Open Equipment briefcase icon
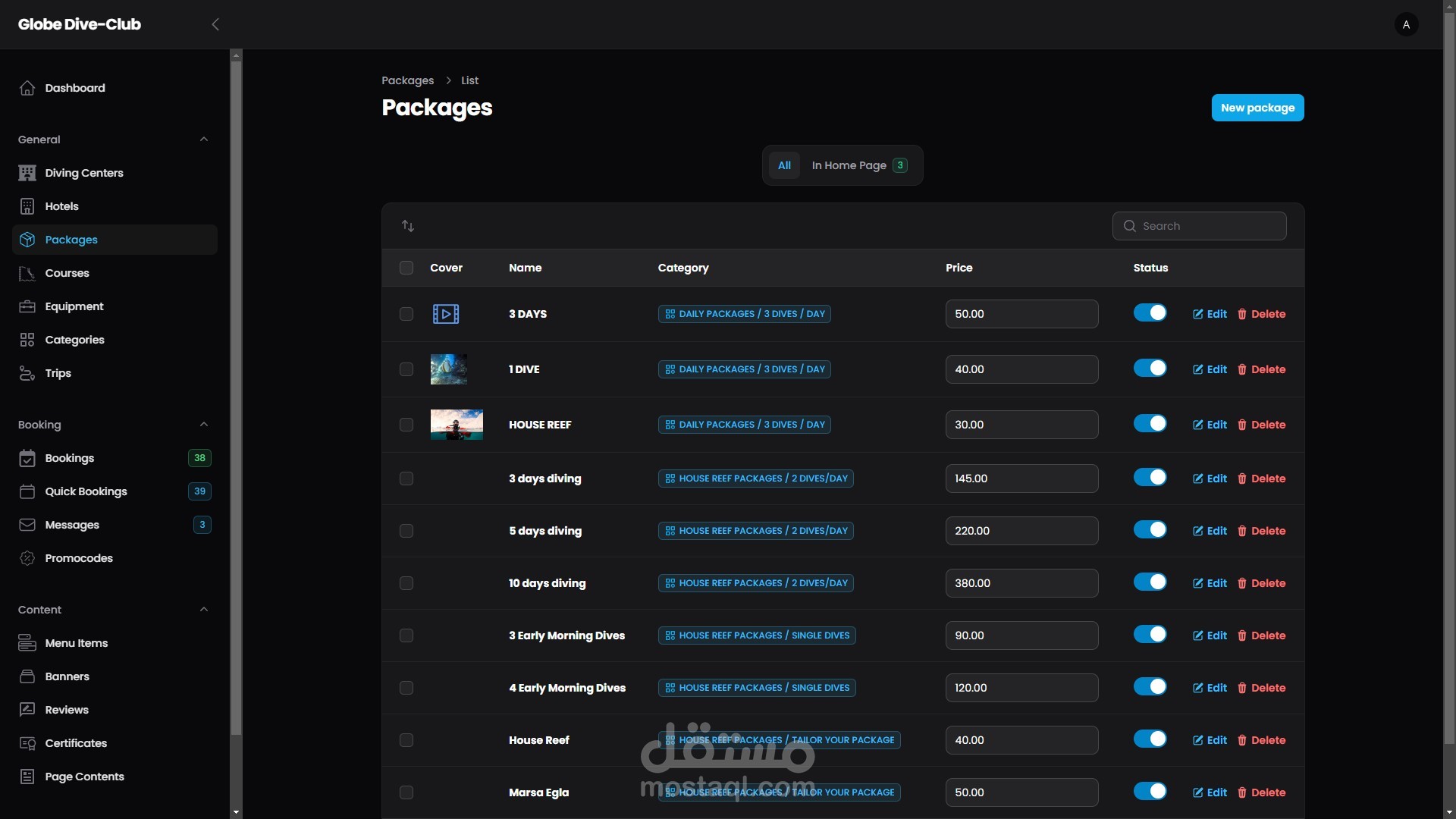The image size is (1456, 819). coord(27,306)
